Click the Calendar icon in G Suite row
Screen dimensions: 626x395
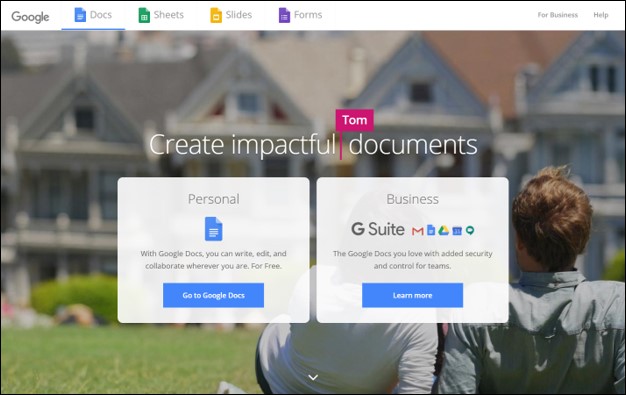457,231
